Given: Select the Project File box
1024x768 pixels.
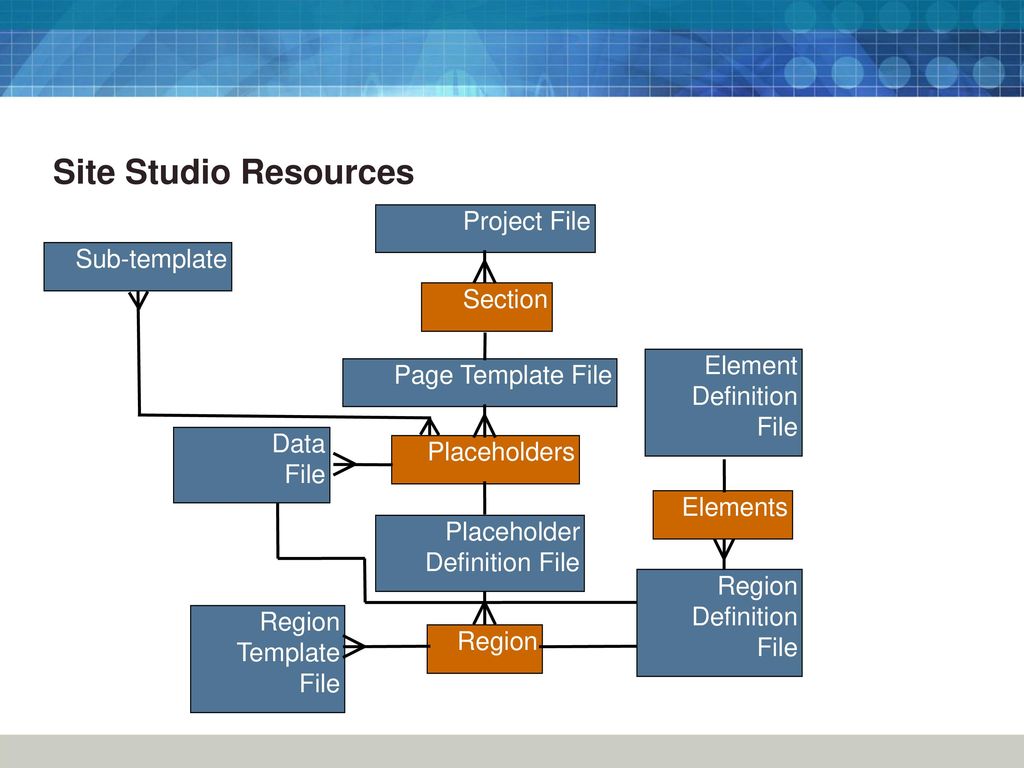Looking at the screenshot, I should pos(485,229).
